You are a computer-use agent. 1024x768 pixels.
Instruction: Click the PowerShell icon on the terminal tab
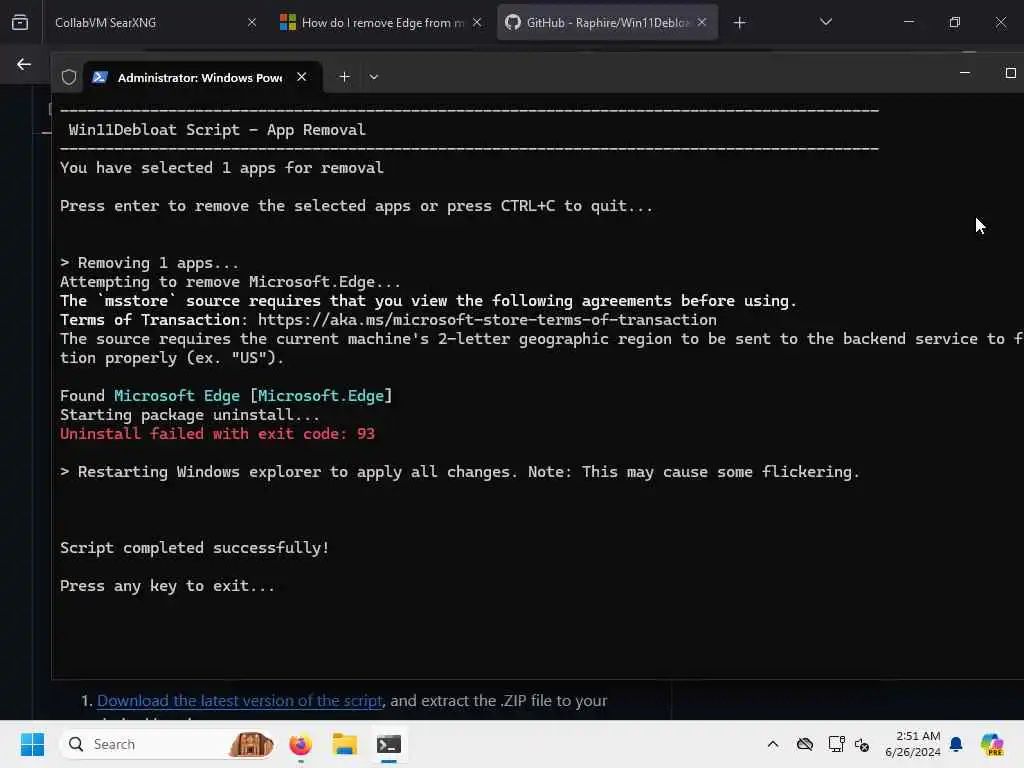[100, 77]
